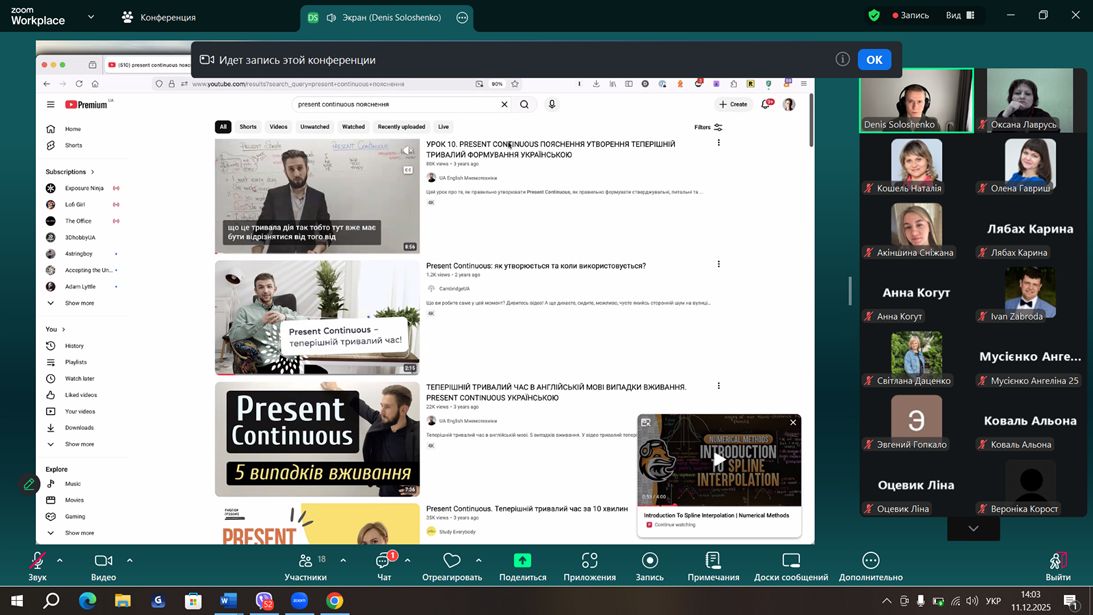
Task: Open the View dropdown at the top
Action: click(960, 16)
